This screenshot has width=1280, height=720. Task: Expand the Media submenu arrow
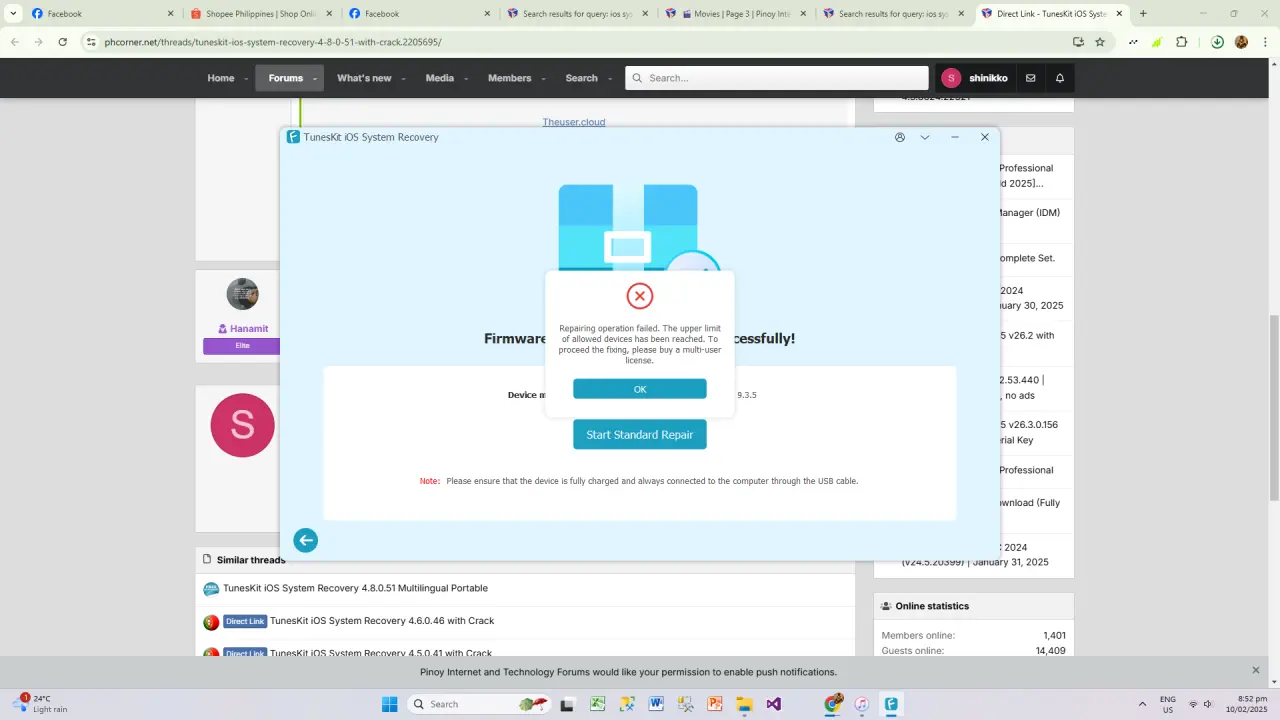465,79
